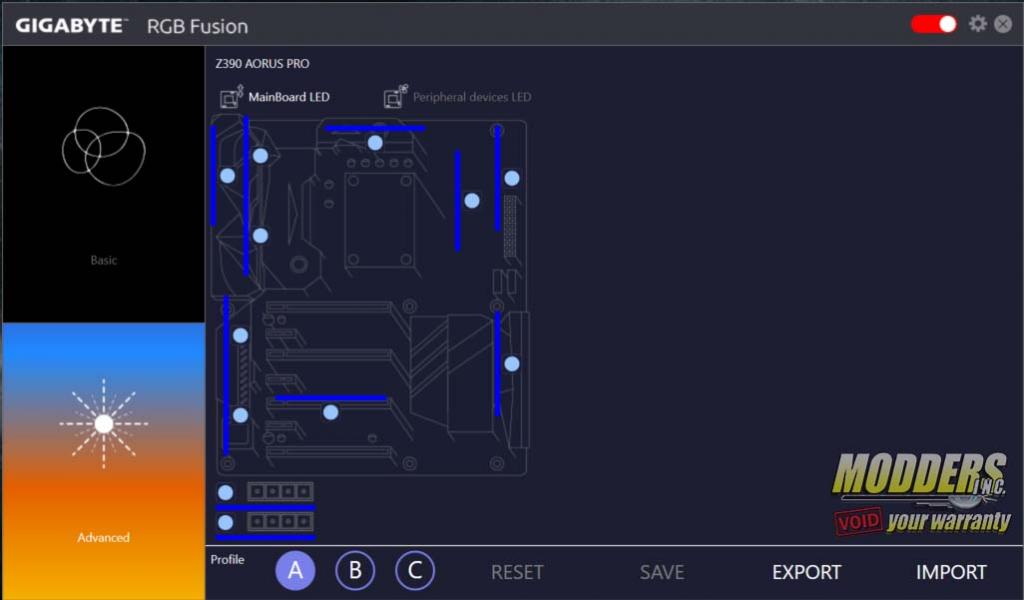Open the Peripheral devices LED tab
1024x600 pixels.
click(472, 97)
